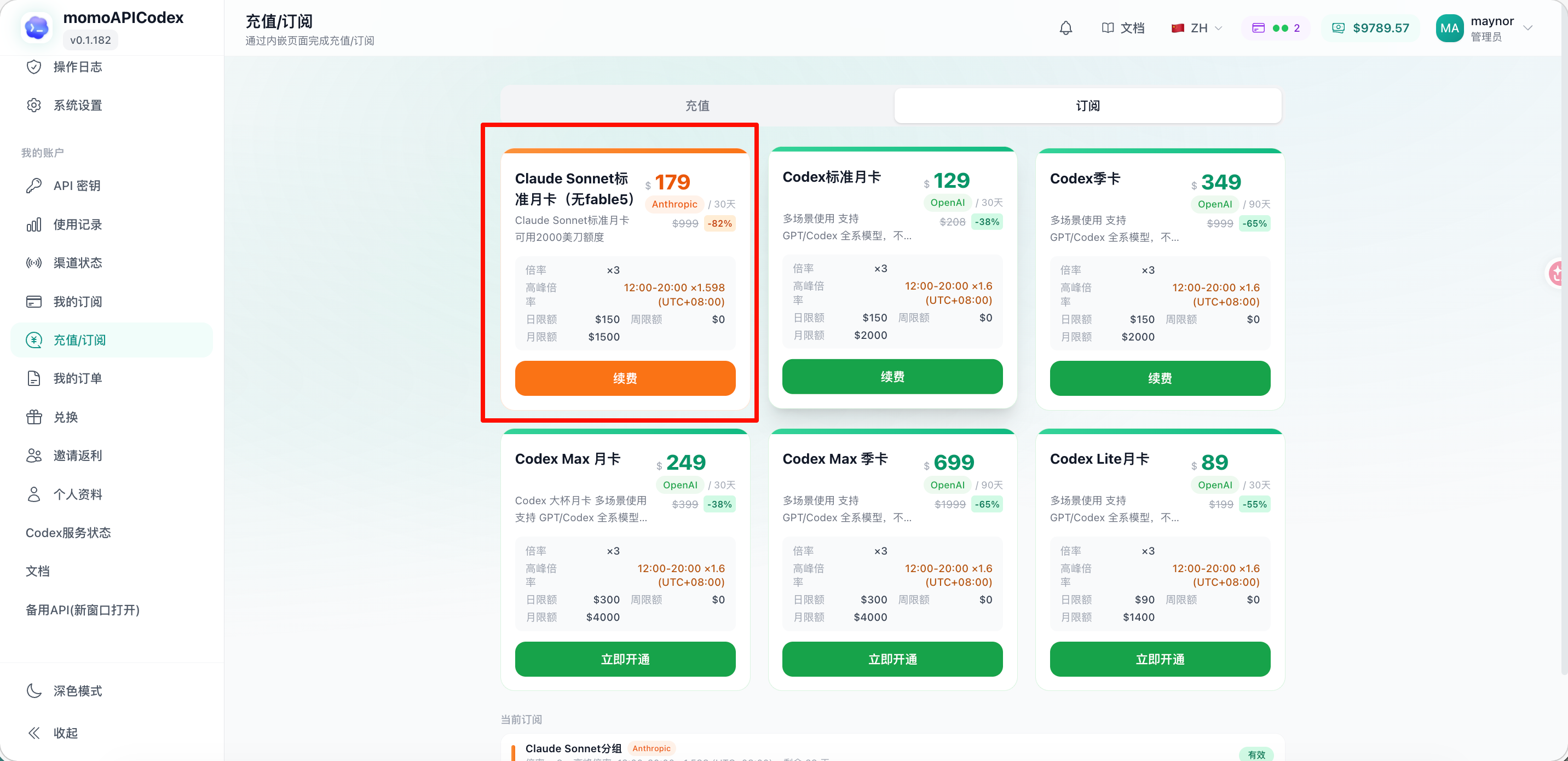Click the momoAPICodex logo icon
1568x761 pixels.
[x=37, y=28]
